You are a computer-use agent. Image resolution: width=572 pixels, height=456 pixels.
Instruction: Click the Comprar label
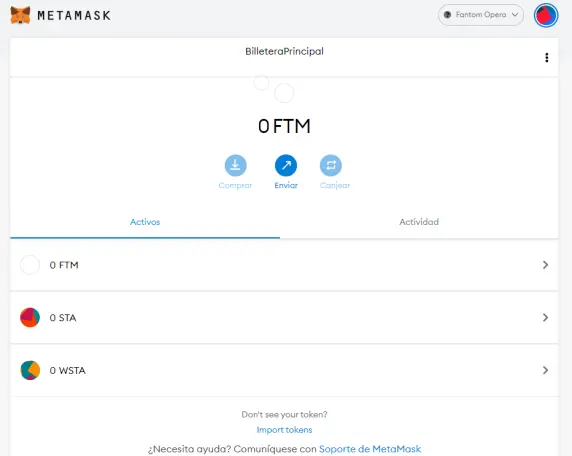[x=235, y=185]
